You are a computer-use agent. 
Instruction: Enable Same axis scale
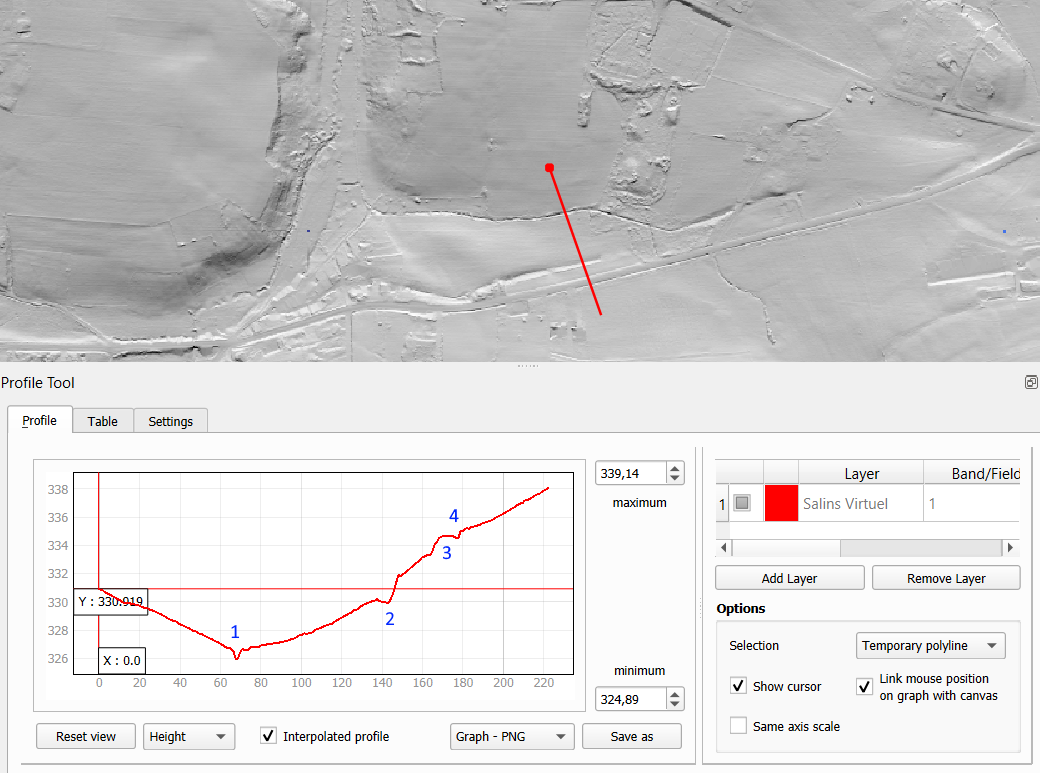[738, 726]
